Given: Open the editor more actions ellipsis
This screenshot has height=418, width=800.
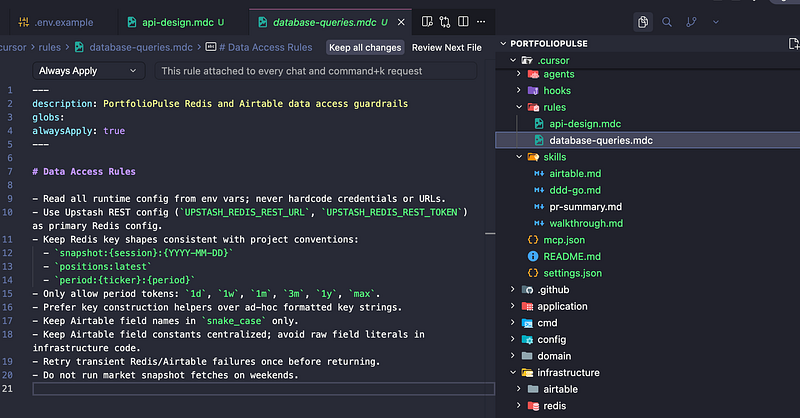Looking at the screenshot, I should (481, 21).
